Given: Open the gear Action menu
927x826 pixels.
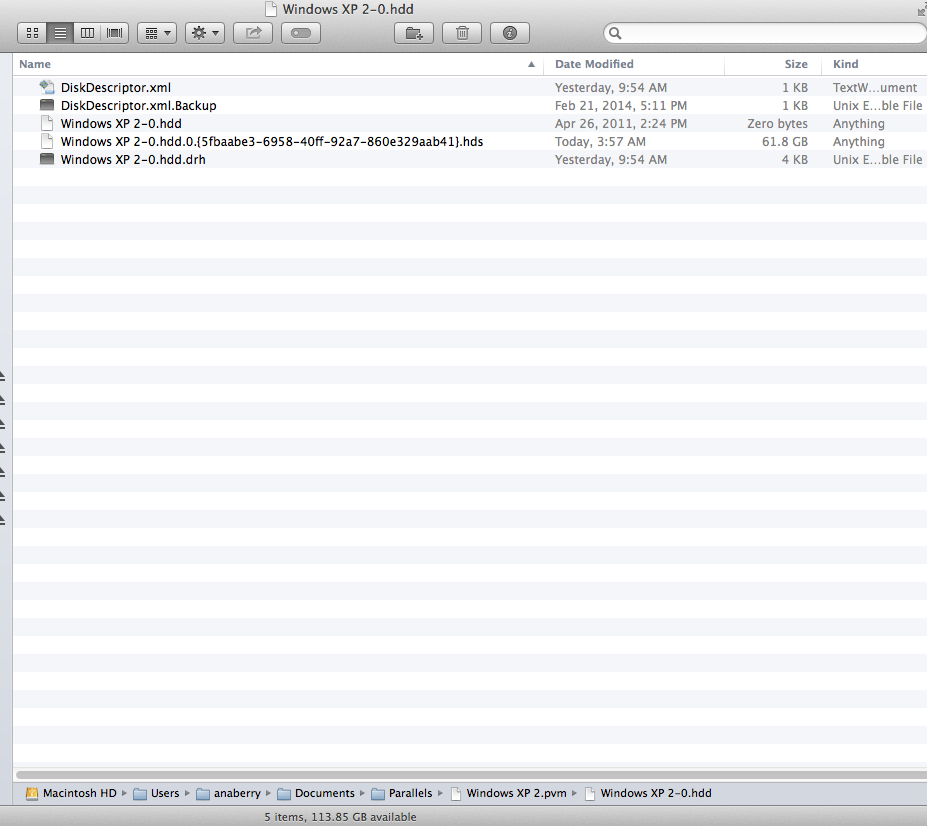Looking at the screenshot, I should tap(205, 33).
